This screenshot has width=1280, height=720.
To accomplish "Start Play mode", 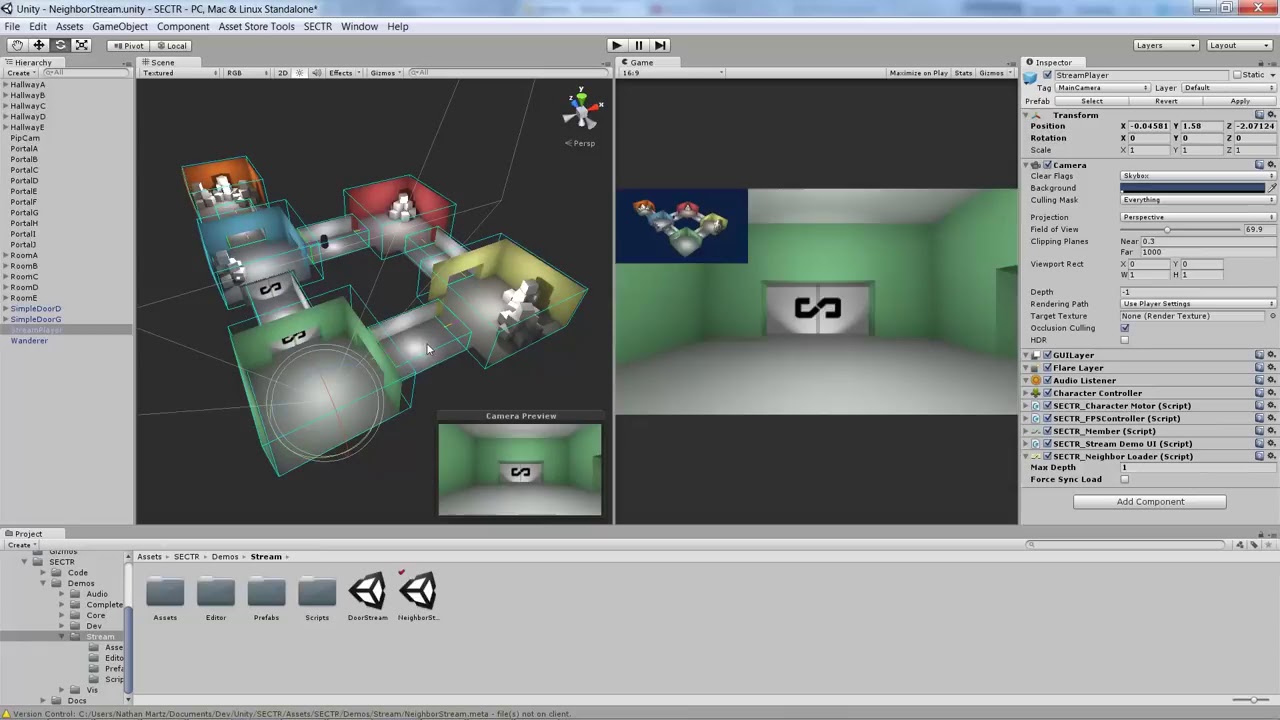I will pos(616,45).
